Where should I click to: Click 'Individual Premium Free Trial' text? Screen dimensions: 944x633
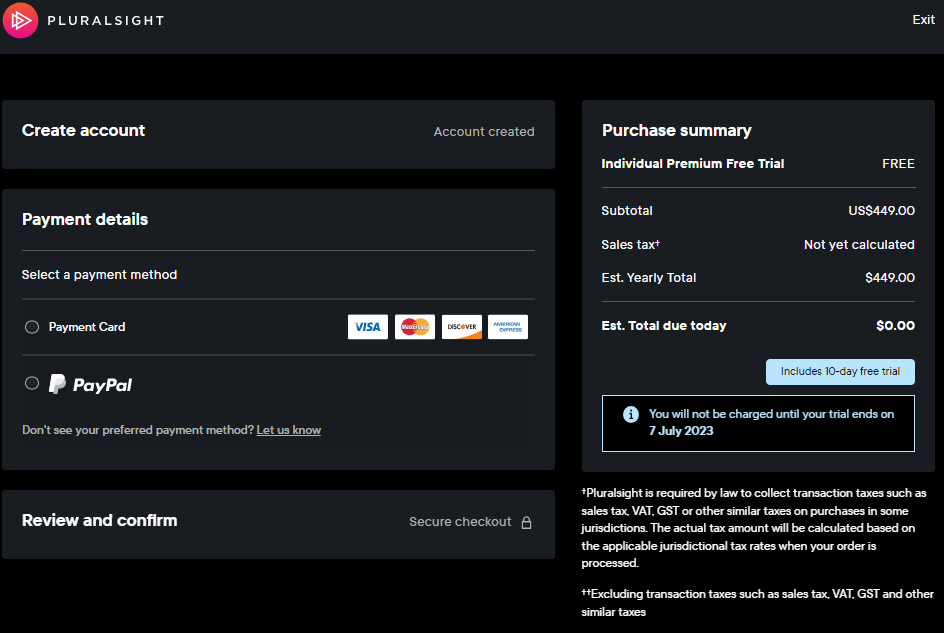(x=693, y=164)
